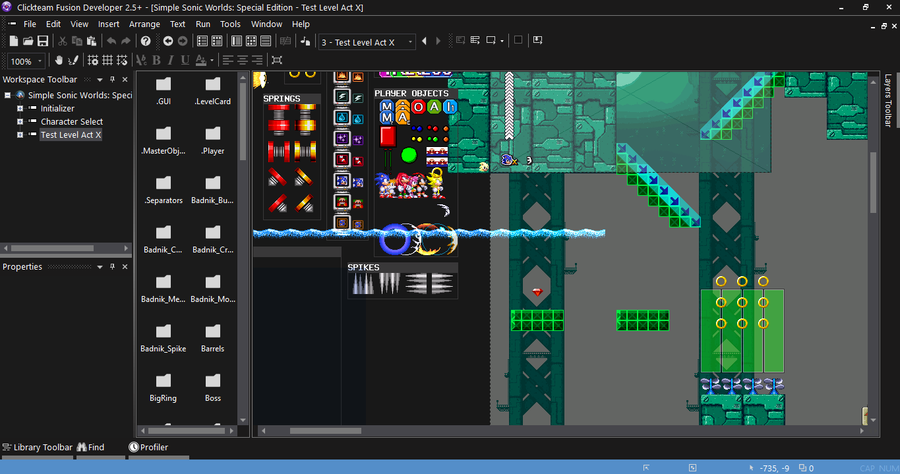Open the Tools menu
The width and height of the screenshot is (900, 474).
[x=230, y=24]
